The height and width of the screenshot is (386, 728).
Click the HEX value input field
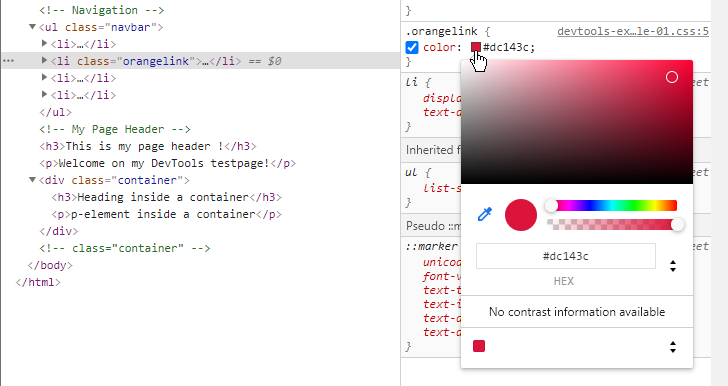pyautogui.click(x=566, y=256)
